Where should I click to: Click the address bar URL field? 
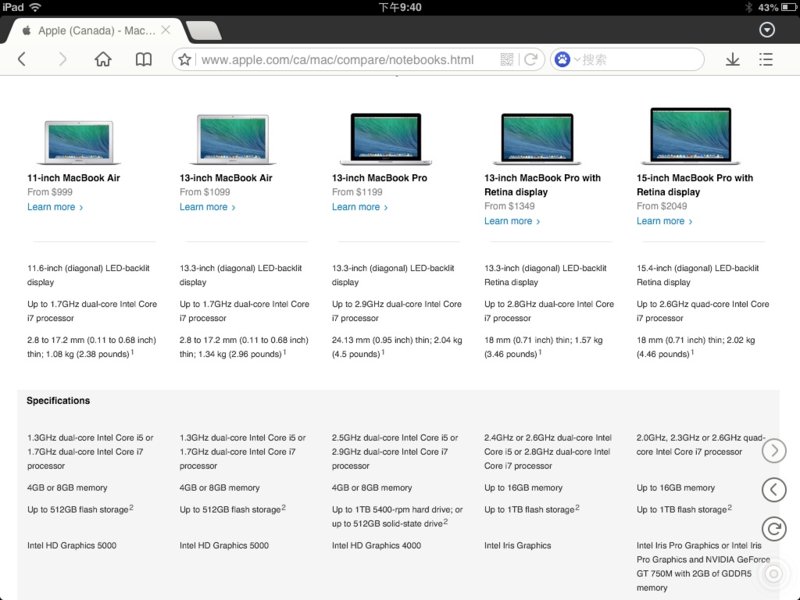340,60
